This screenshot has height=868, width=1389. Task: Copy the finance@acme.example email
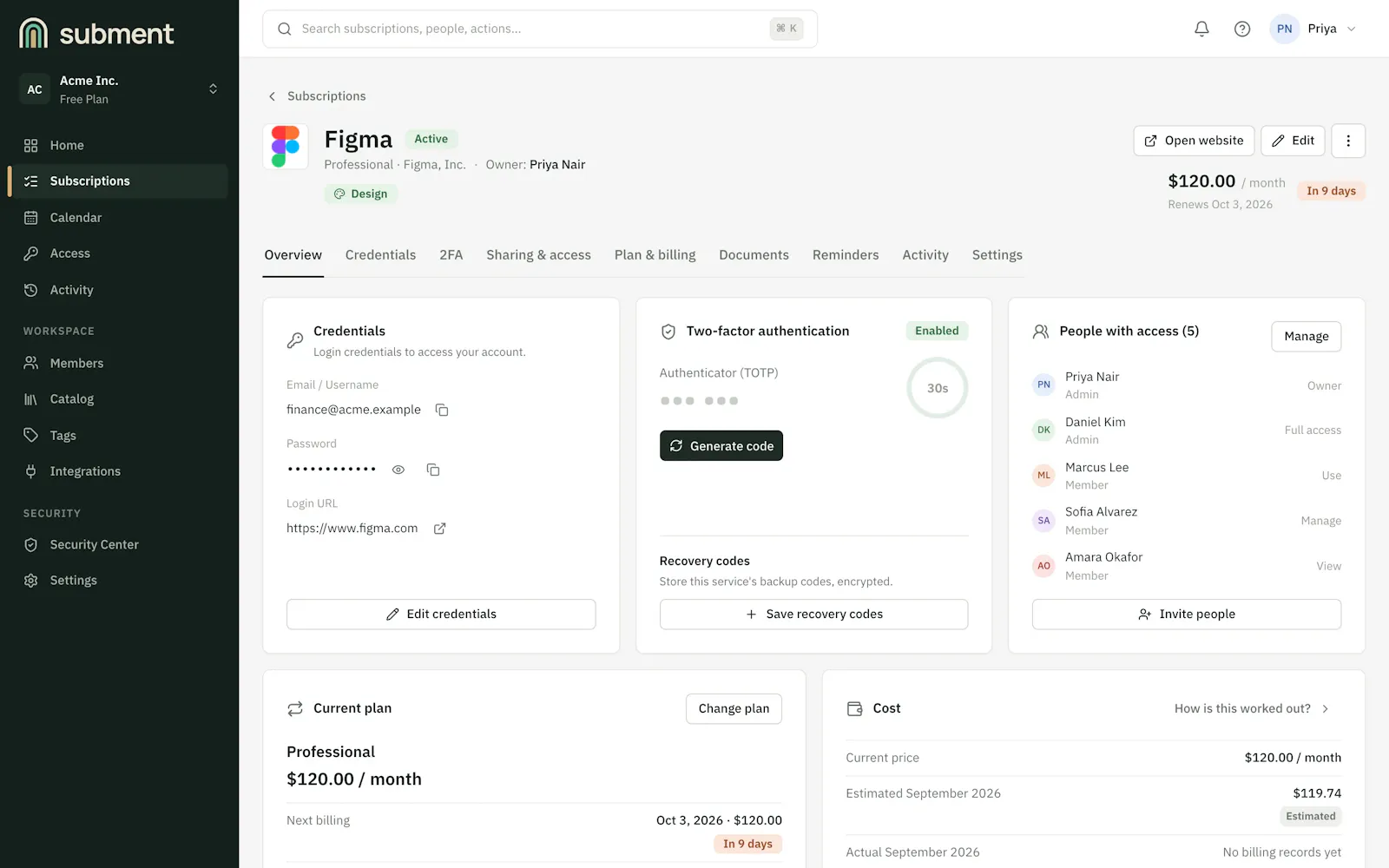[x=442, y=410]
